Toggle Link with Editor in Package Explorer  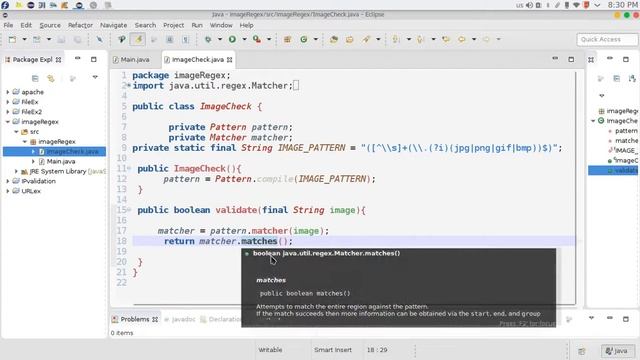click(51, 78)
